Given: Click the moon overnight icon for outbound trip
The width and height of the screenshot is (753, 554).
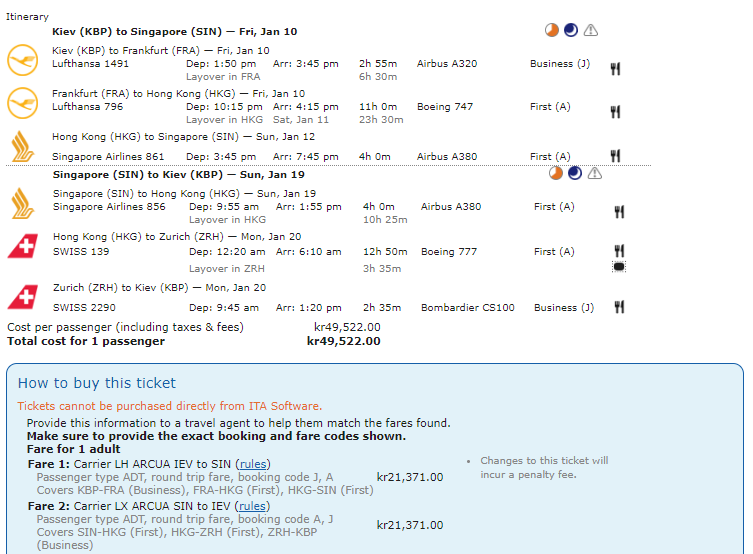Looking at the screenshot, I should point(571,31).
